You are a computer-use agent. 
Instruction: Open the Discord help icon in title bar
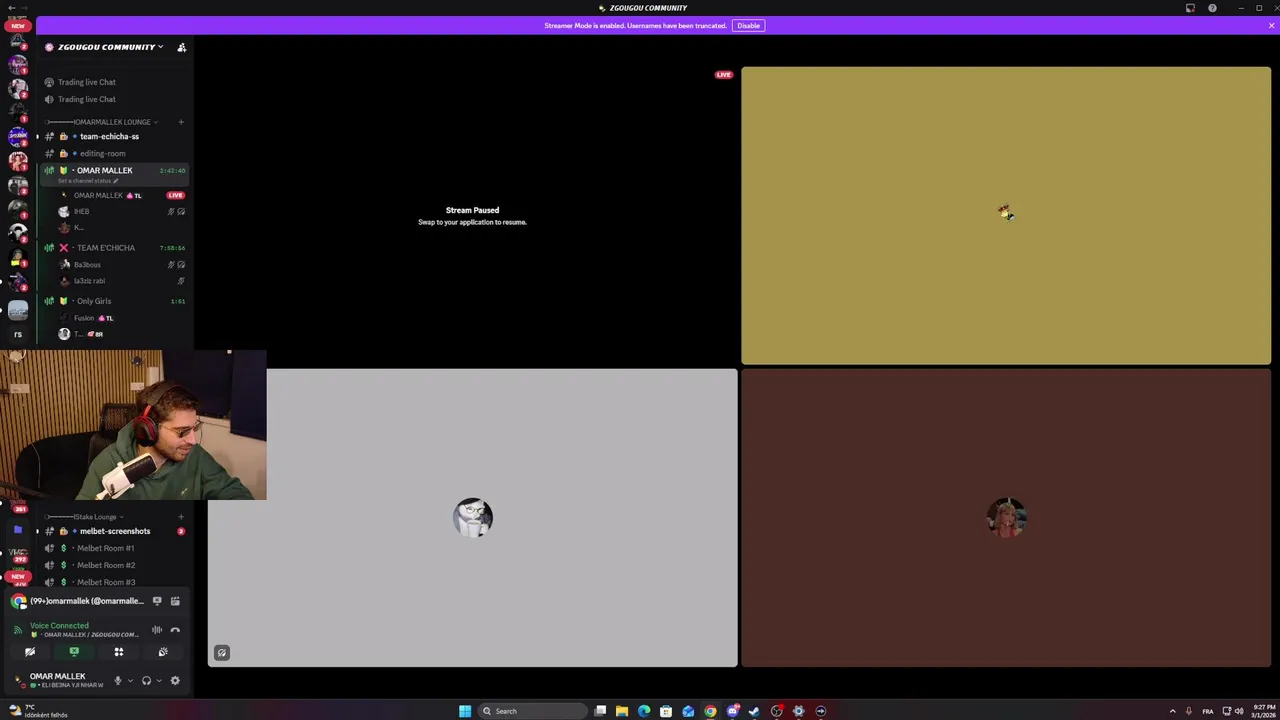pyautogui.click(x=1212, y=8)
